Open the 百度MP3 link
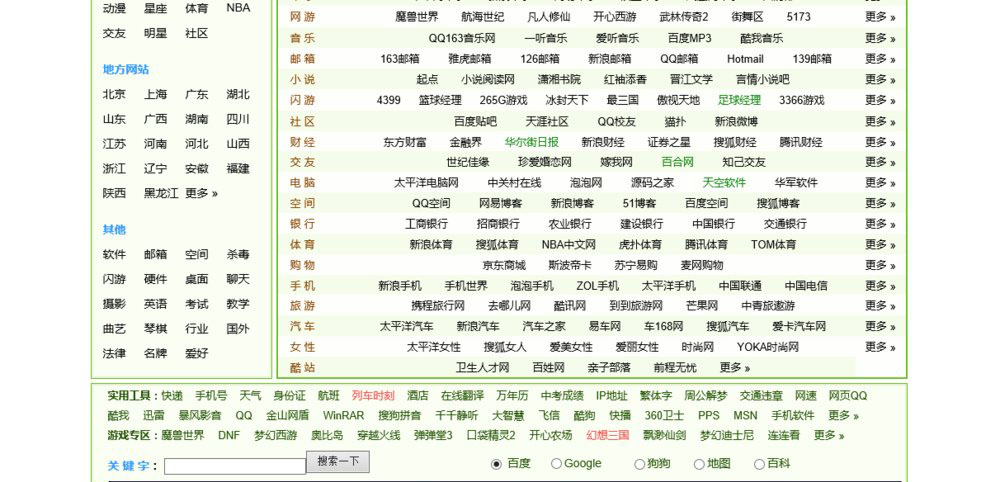The width and height of the screenshot is (1000, 482). point(689,38)
